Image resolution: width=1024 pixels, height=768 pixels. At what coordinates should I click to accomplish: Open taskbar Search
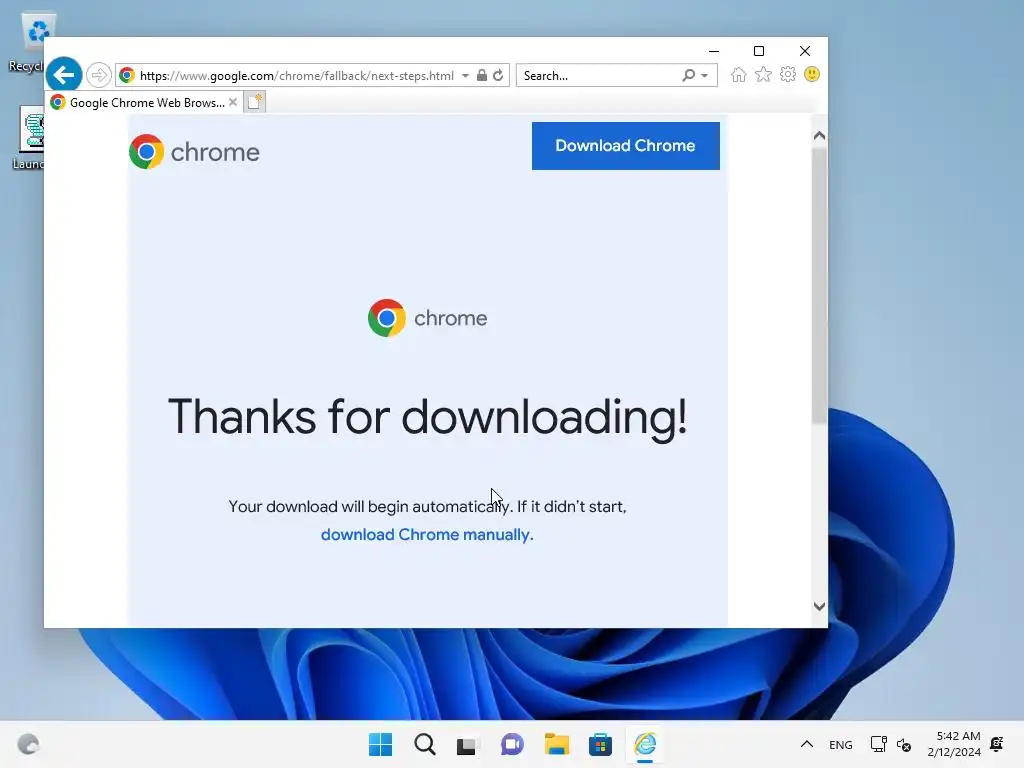point(424,744)
